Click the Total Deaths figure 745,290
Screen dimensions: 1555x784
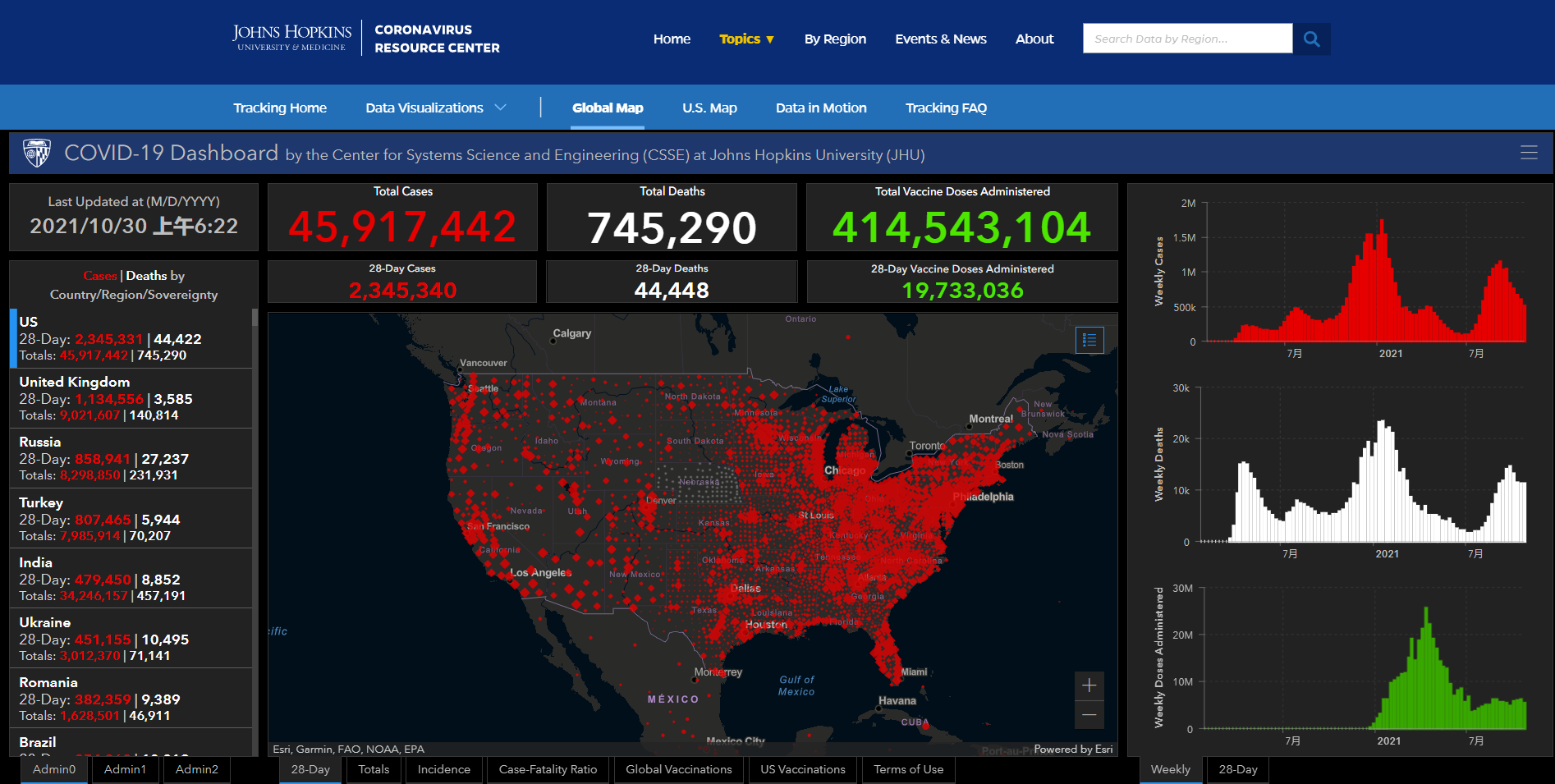coord(672,227)
